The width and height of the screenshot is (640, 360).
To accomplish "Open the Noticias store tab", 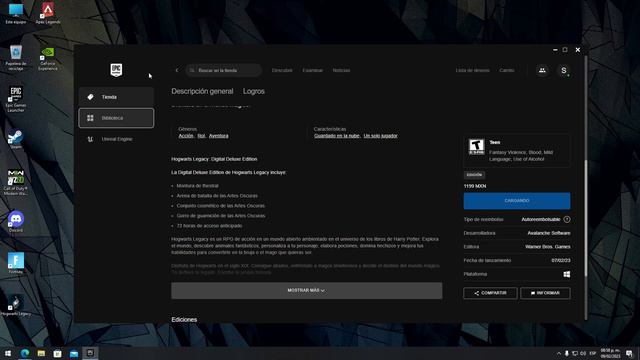I will click(341, 70).
